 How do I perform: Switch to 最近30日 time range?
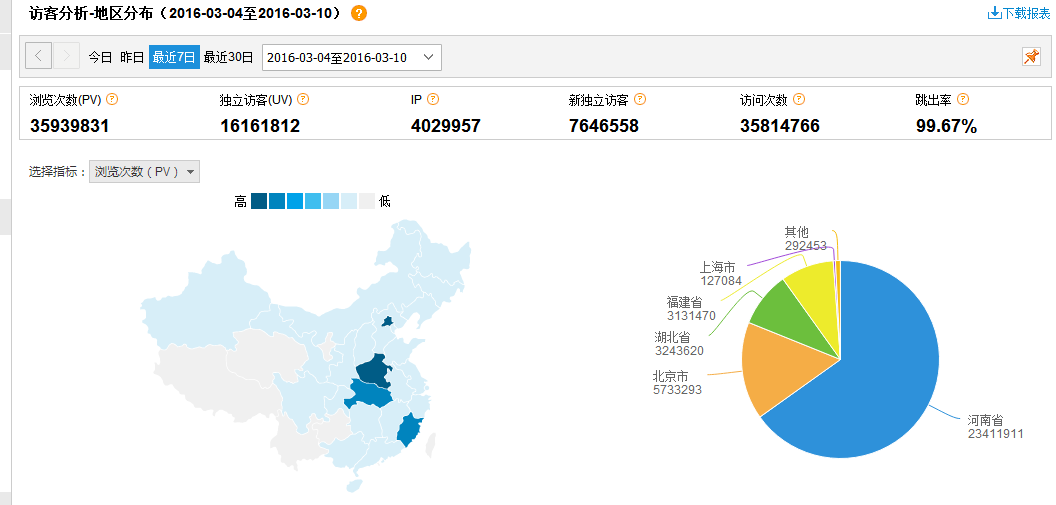coord(228,57)
